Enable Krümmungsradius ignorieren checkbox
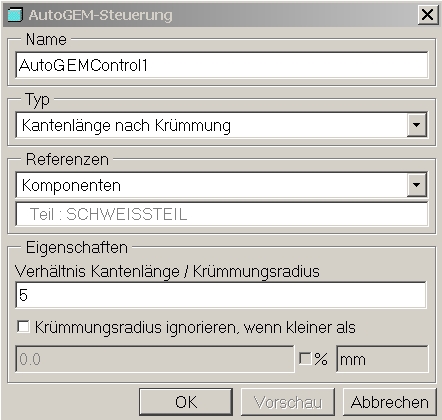Screen dimensions: 442x420 (23, 326)
